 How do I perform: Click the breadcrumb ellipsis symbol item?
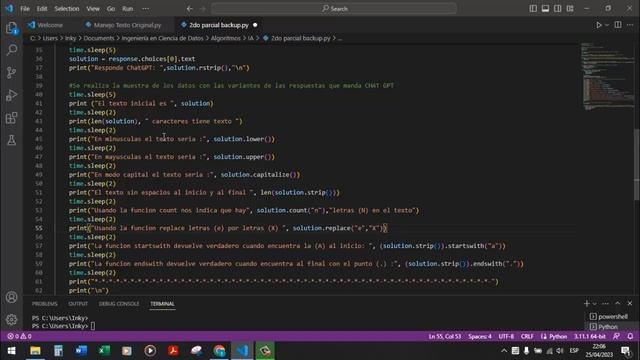pyautogui.click(x=340, y=38)
